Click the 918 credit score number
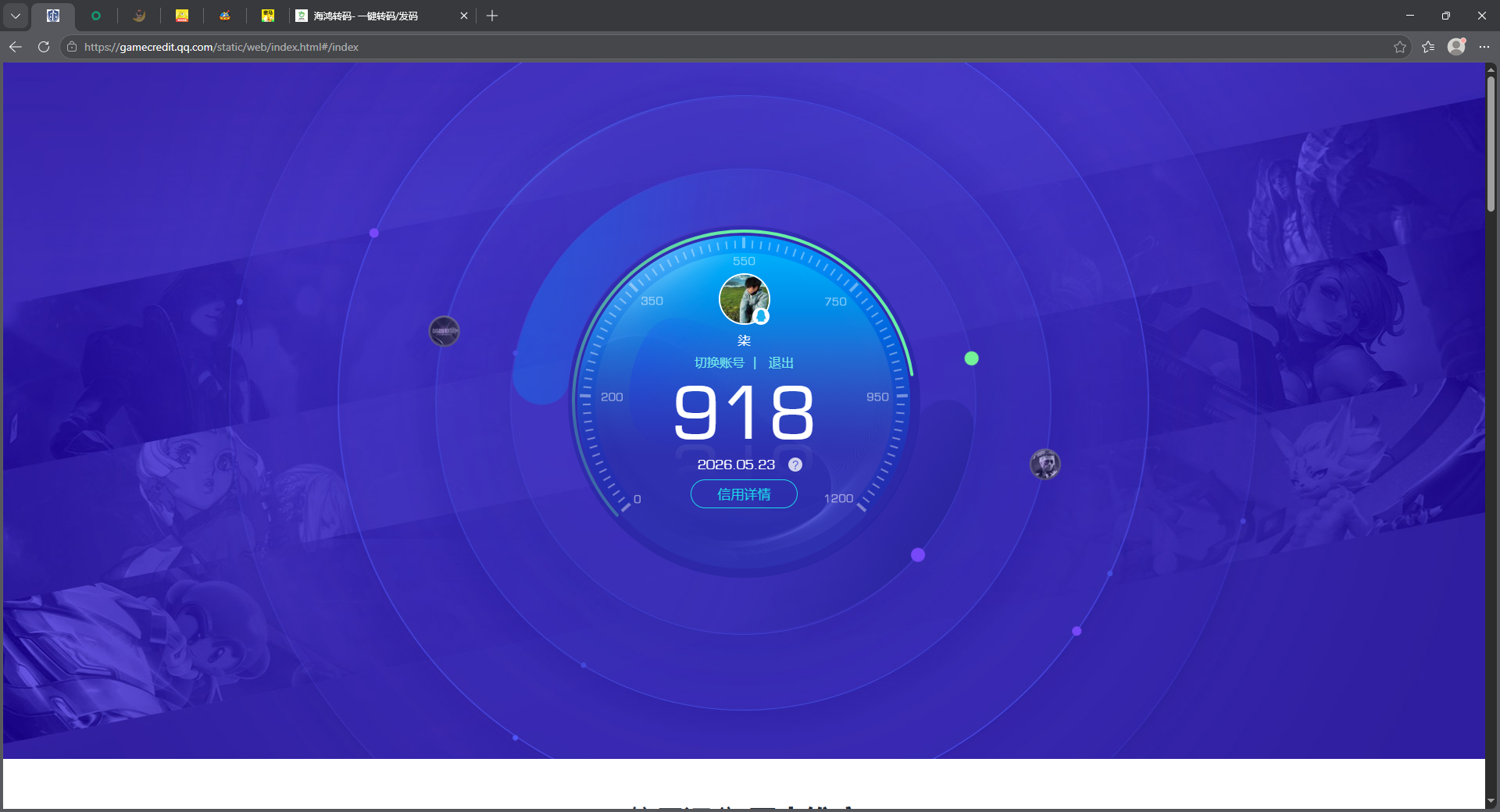 pyautogui.click(x=744, y=413)
